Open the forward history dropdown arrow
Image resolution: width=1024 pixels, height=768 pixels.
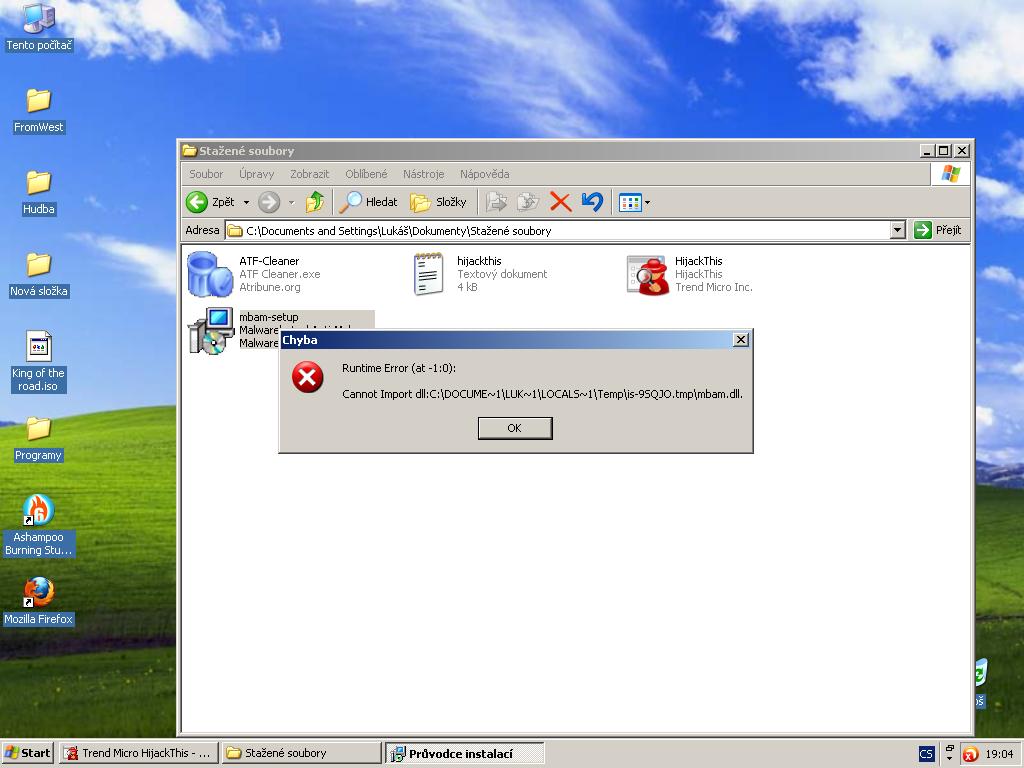click(x=291, y=202)
